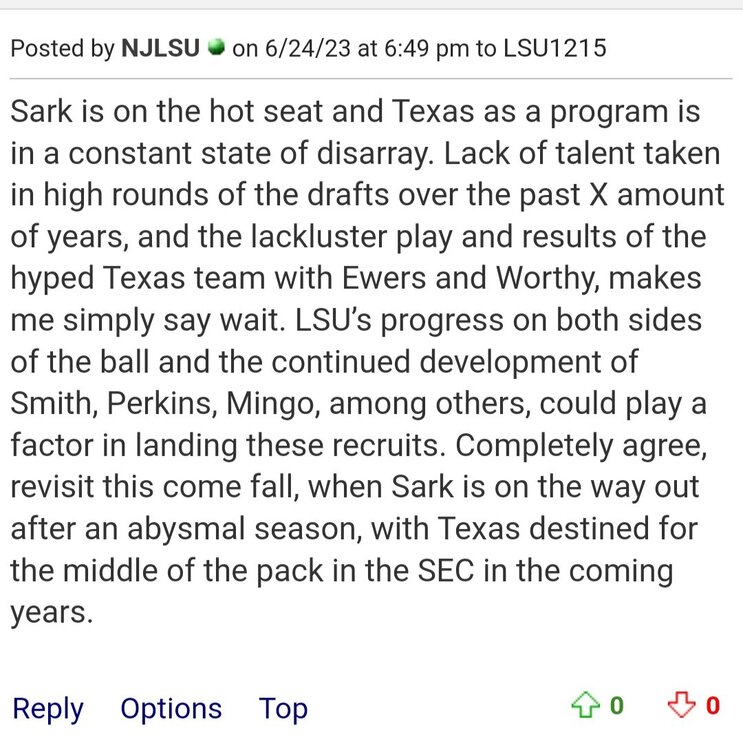Jump to Top of the page

(x=283, y=708)
